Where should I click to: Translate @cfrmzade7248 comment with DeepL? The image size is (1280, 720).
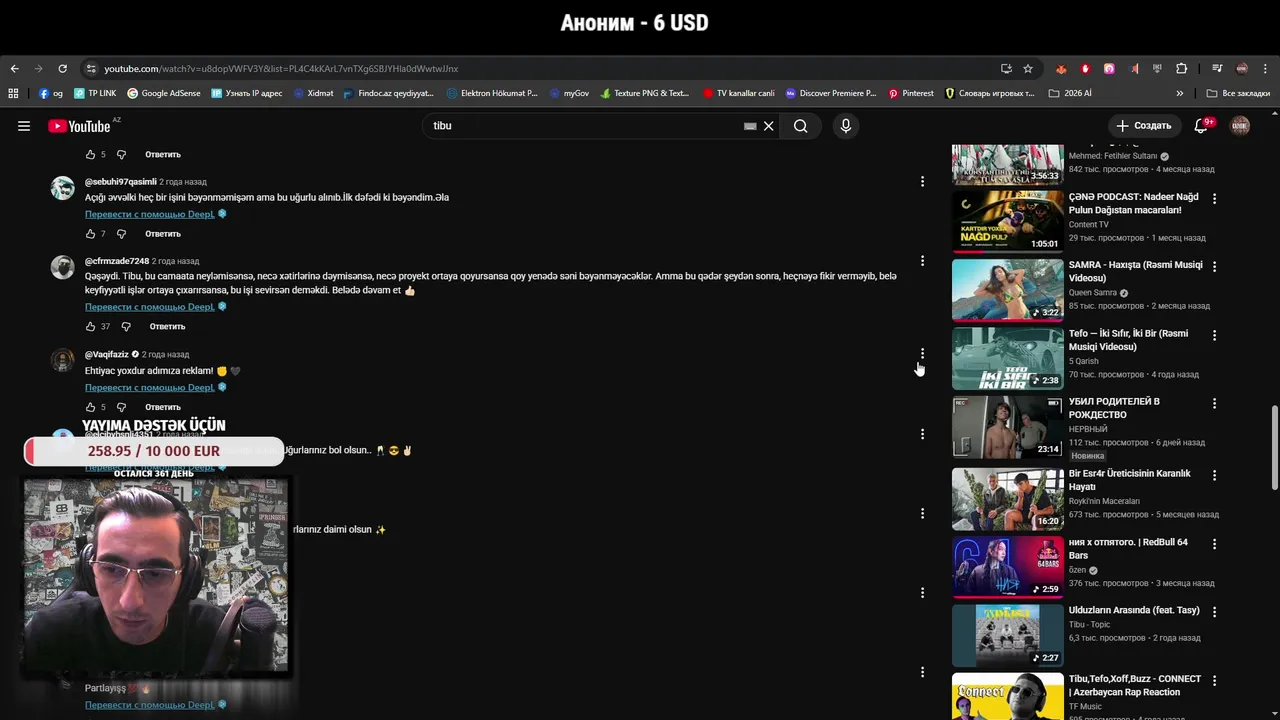click(150, 307)
